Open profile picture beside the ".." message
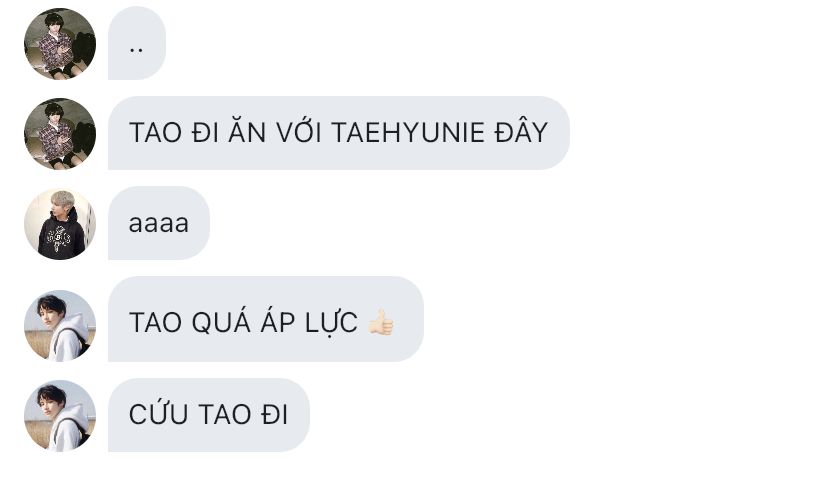 tap(60, 43)
